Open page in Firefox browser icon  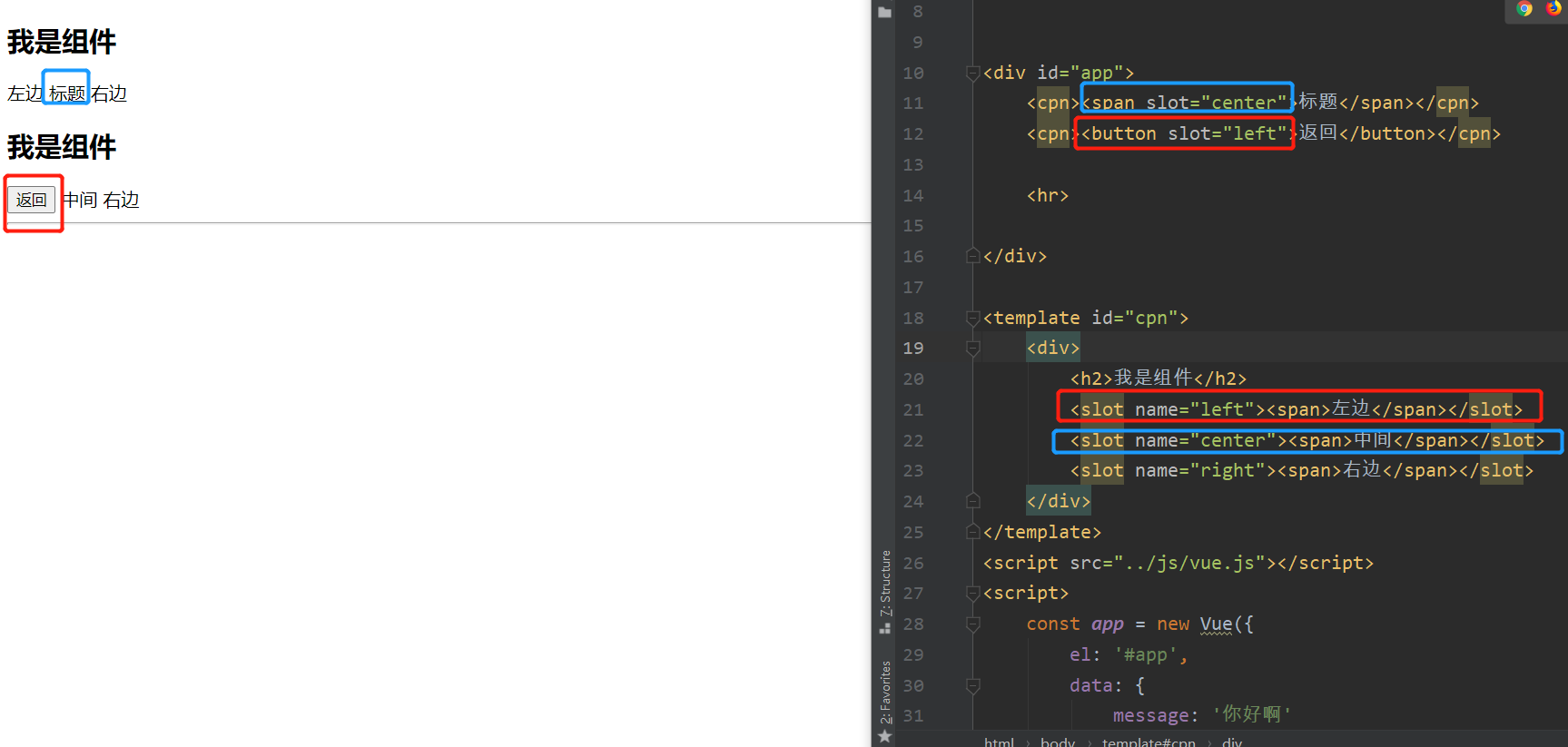click(x=1554, y=8)
